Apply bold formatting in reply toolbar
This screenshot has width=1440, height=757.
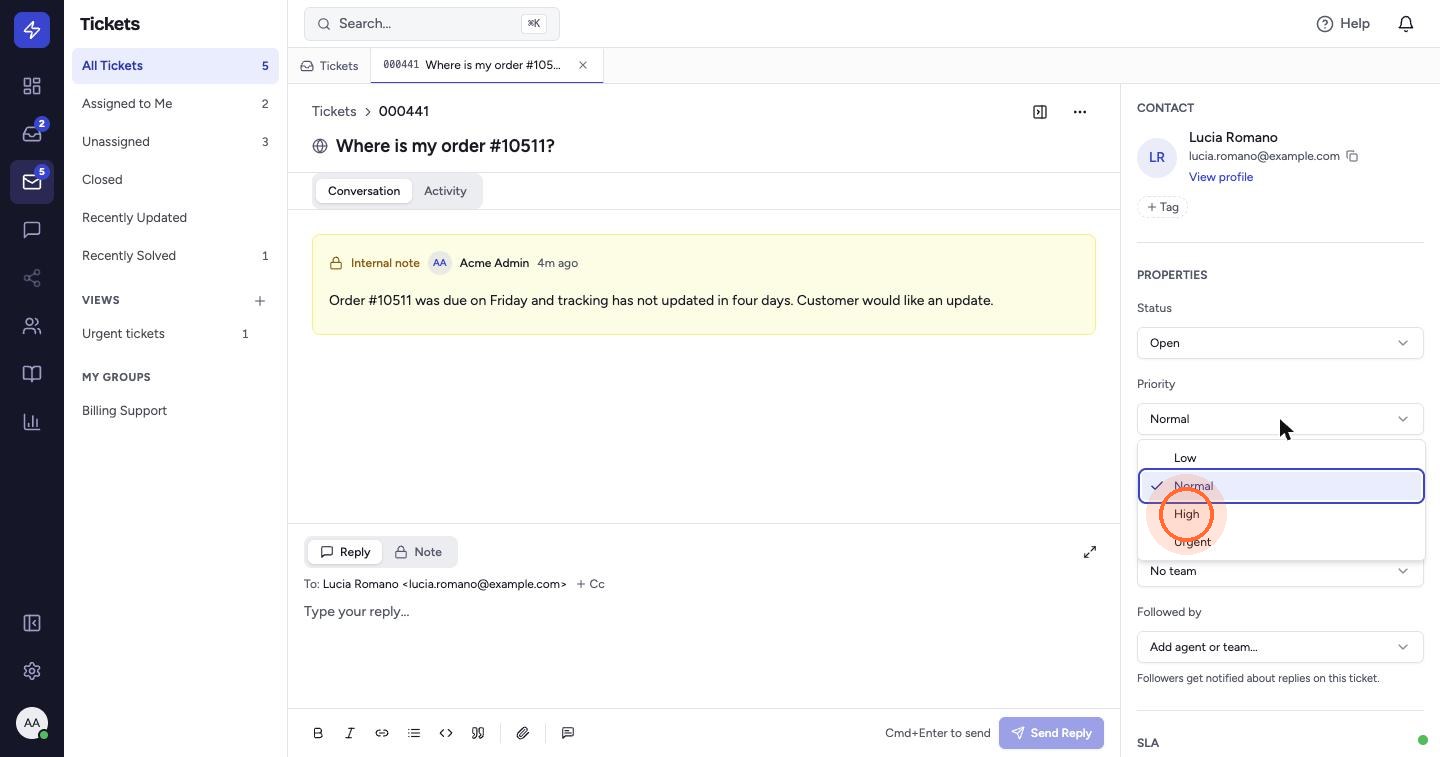point(318,733)
